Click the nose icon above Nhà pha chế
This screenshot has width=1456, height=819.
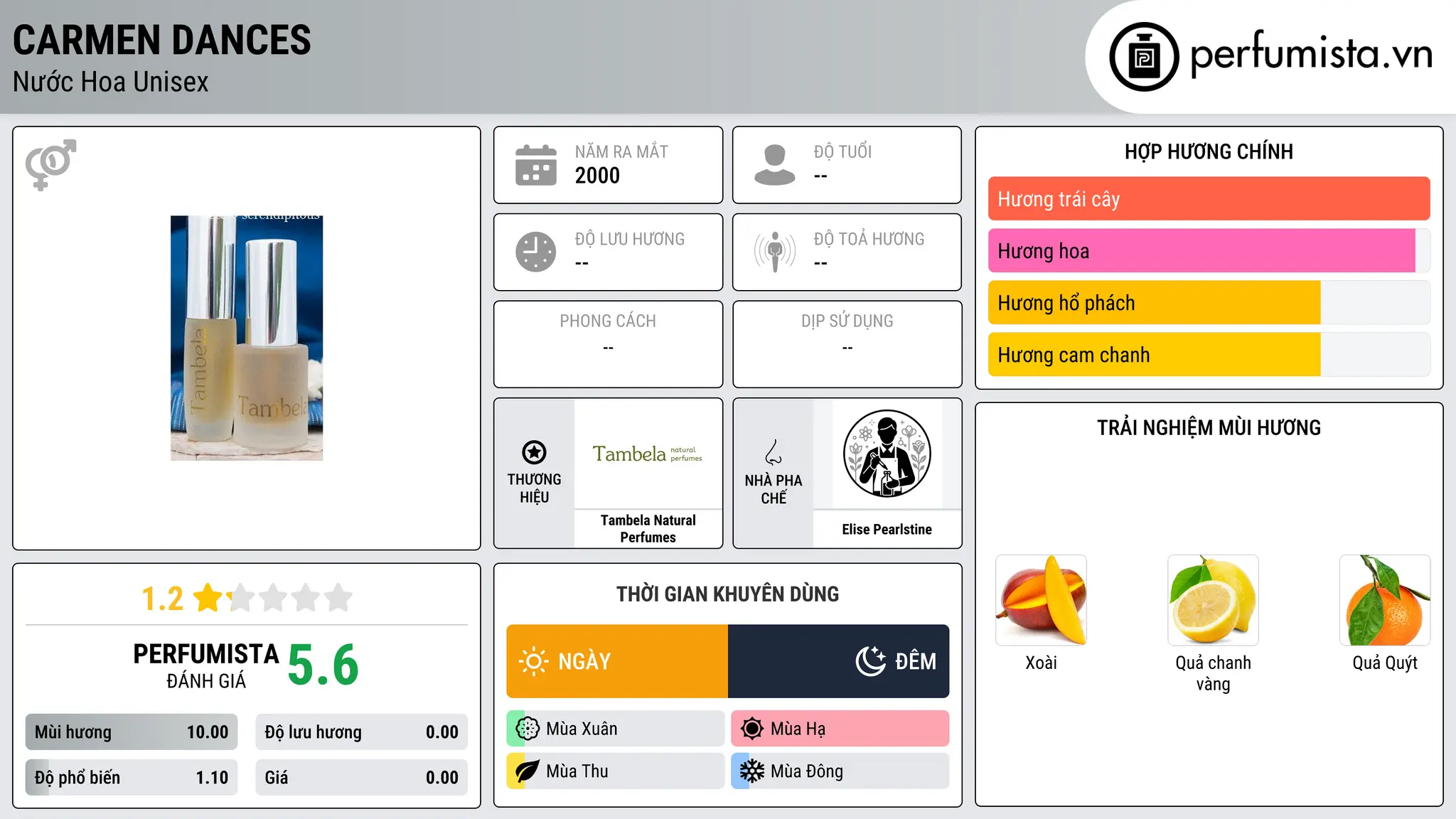point(773,452)
